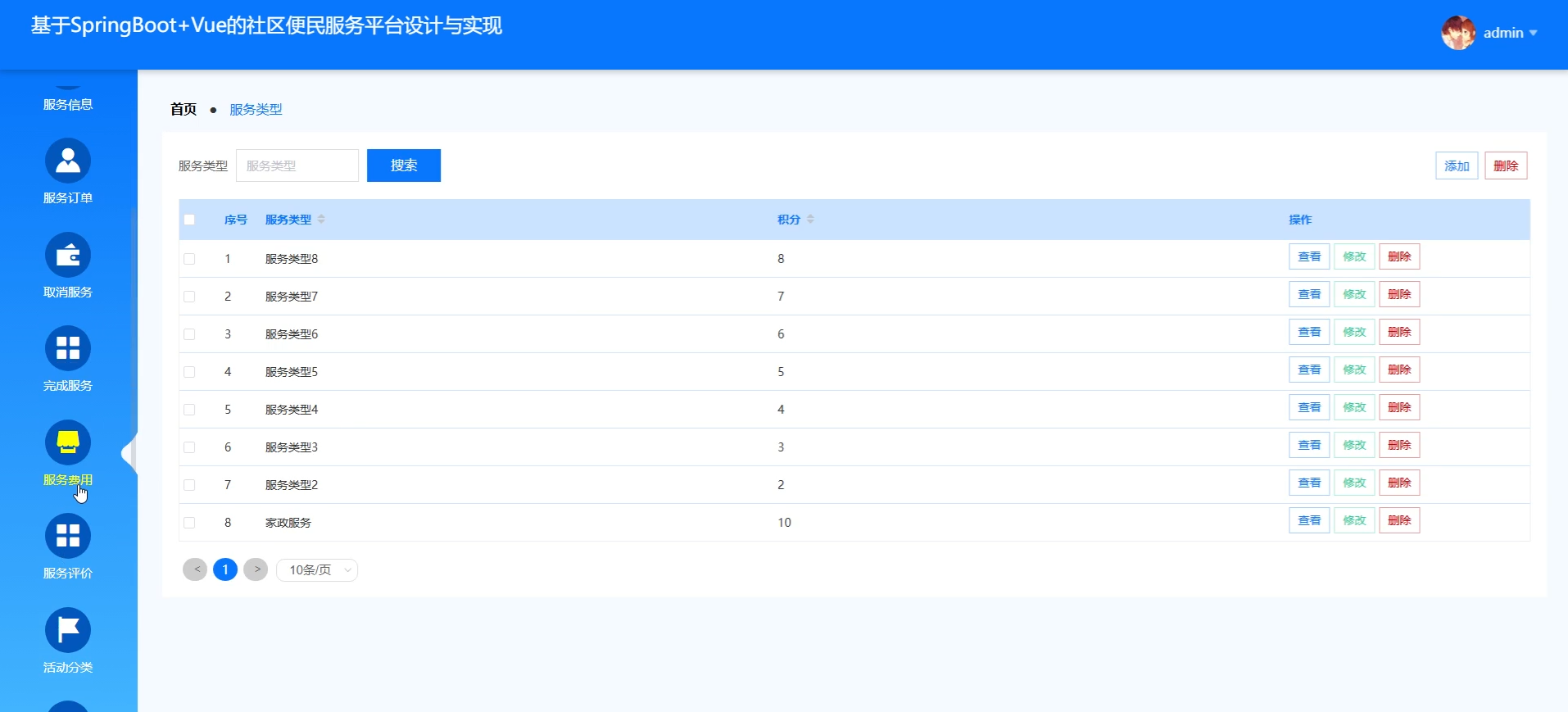1568x712 pixels.
Task: Click the 服务类型5 cell text
Action: (x=292, y=372)
